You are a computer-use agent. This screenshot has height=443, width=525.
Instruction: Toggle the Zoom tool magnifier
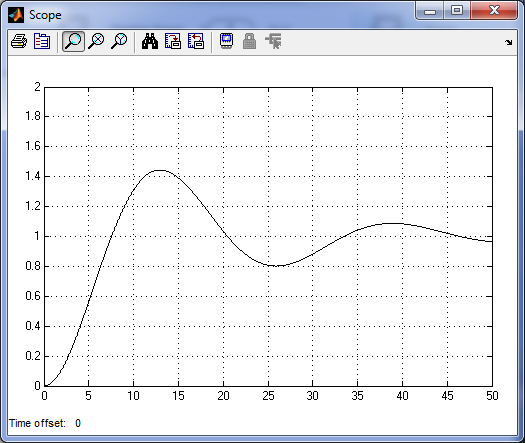tap(73, 42)
